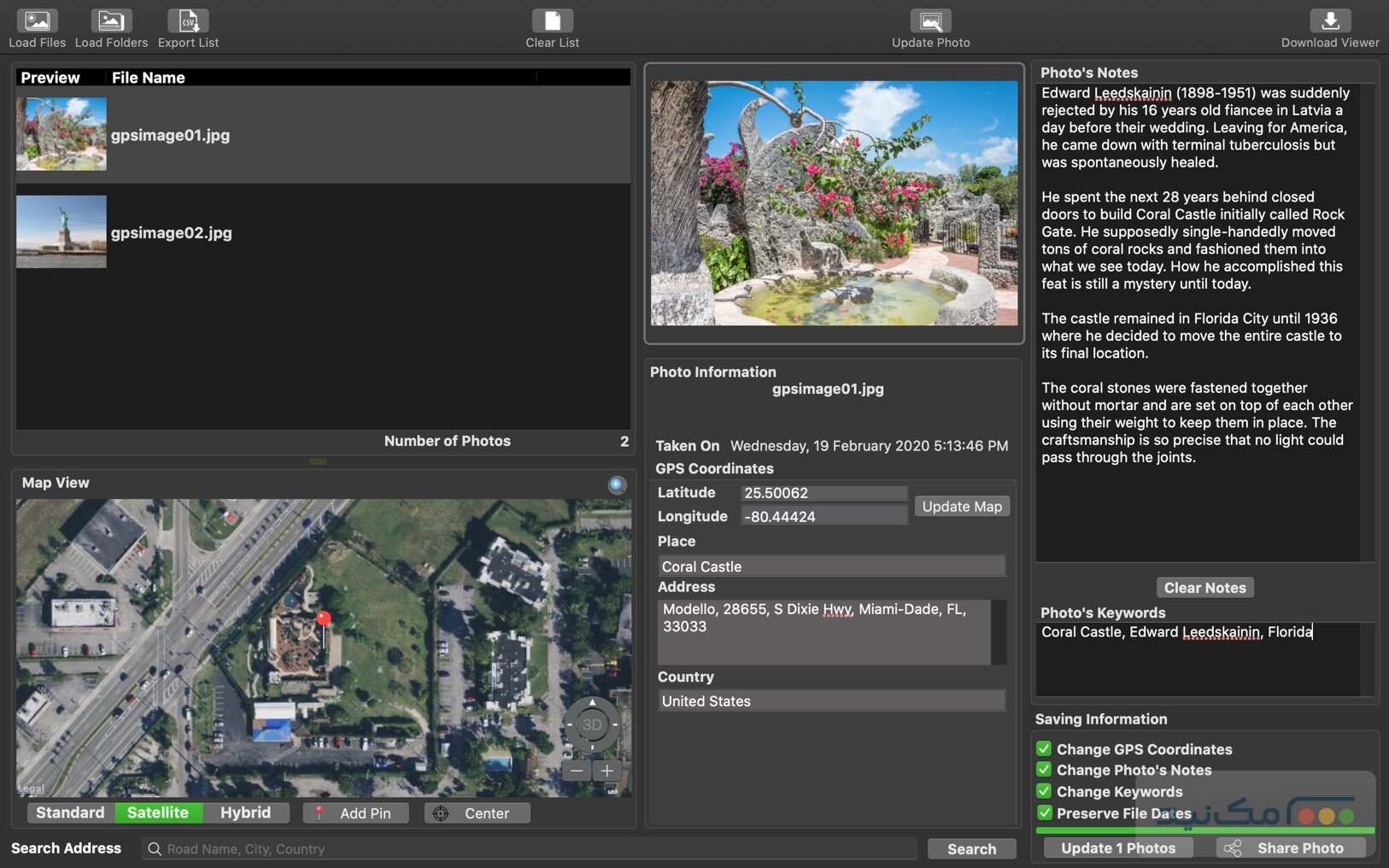The width and height of the screenshot is (1389, 868).
Task: Select gpsimage02.jpg Statue of Liberty thumbnail
Action: click(62, 232)
